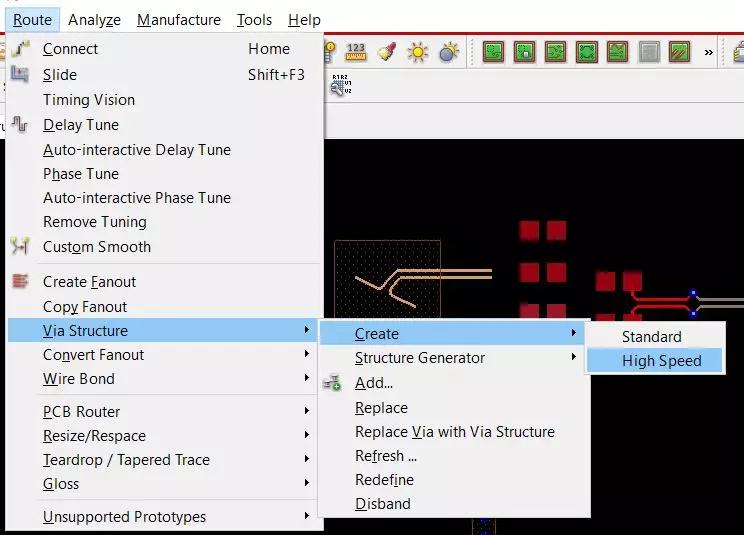Click the paintbrush highlight toolbar icon
The width and height of the screenshot is (744, 535).
tap(386, 52)
